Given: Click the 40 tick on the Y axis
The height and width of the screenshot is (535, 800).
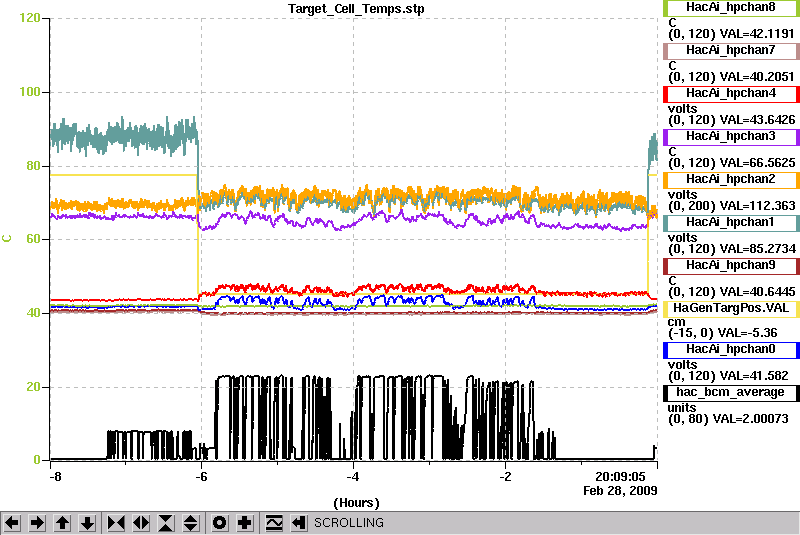Looking at the screenshot, I should 33,313.
